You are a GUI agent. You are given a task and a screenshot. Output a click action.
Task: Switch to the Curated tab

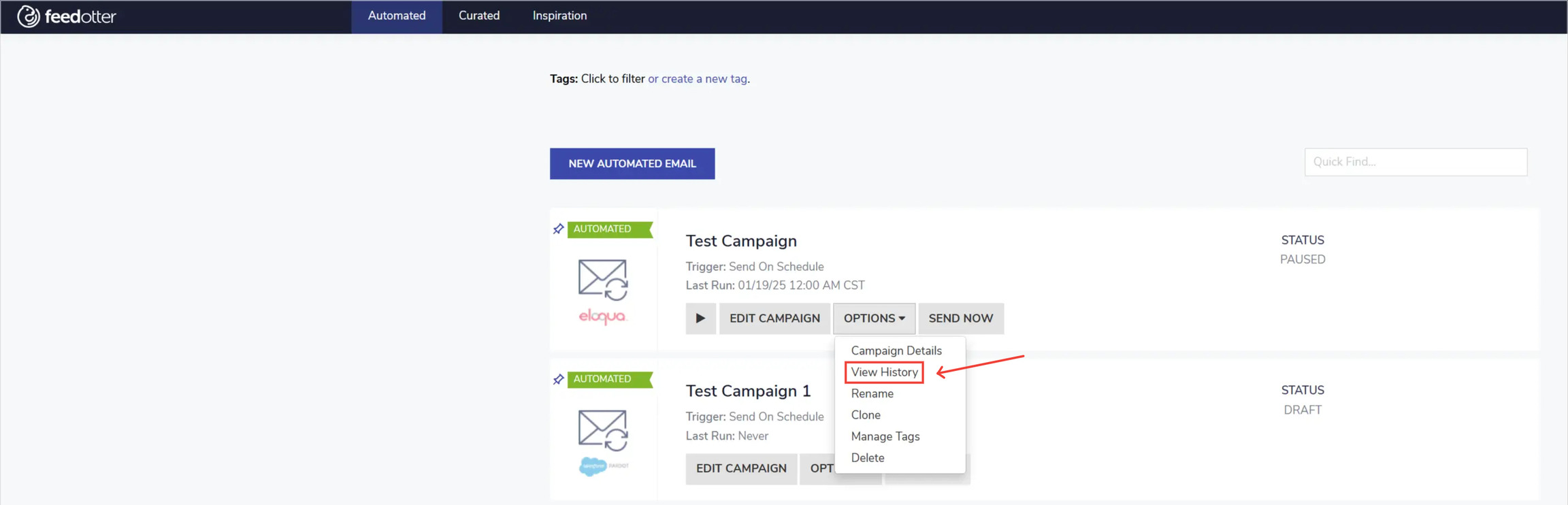[x=478, y=16]
